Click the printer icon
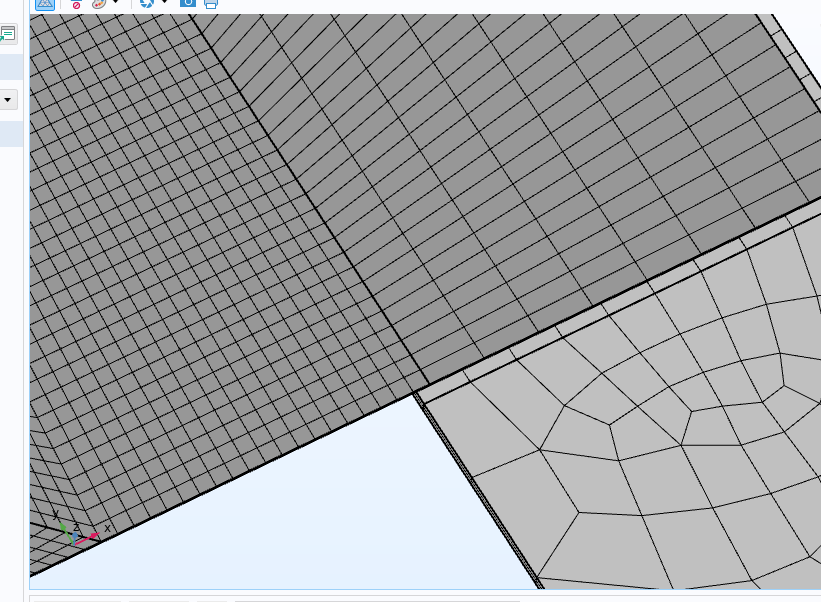 click(211, 4)
